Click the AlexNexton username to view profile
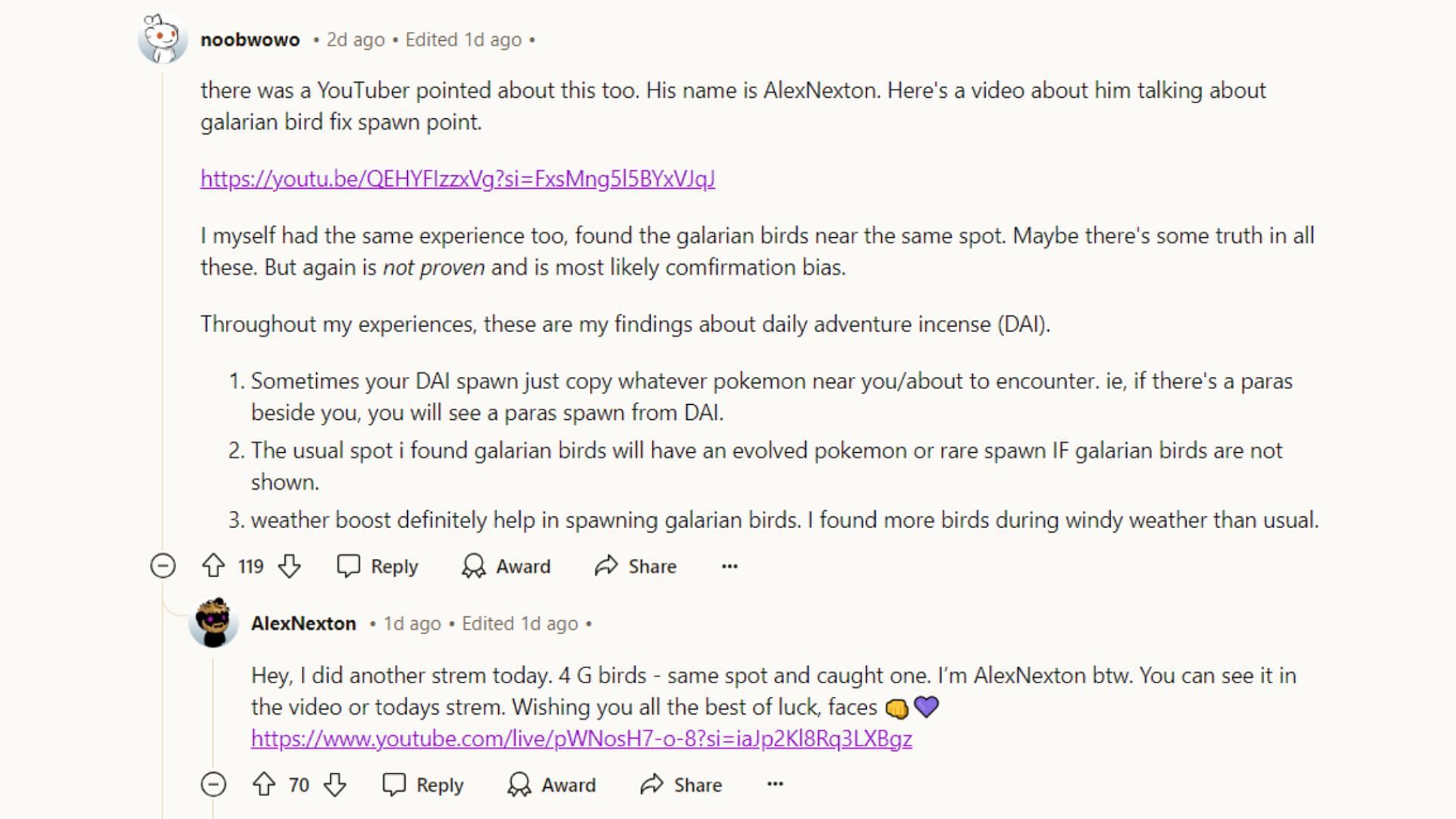The image size is (1456, 819). [303, 622]
